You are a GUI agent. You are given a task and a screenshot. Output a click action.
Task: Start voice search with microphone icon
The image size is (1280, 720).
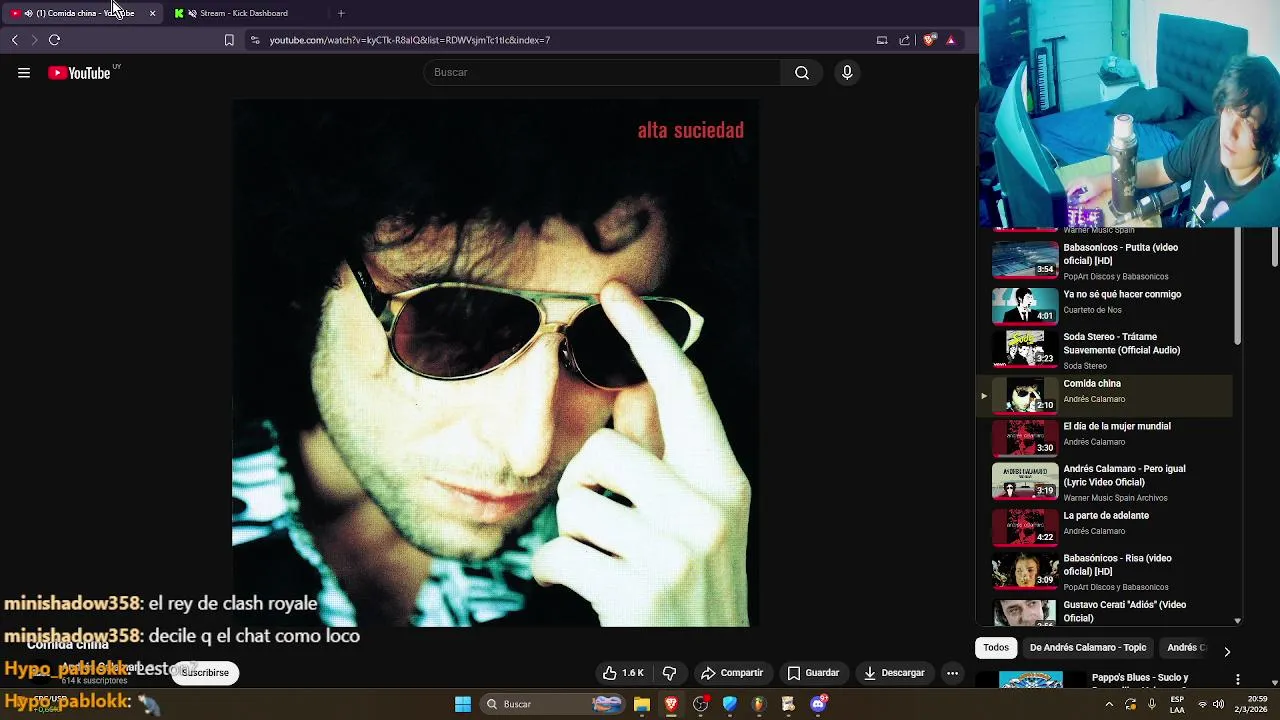pos(847,72)
